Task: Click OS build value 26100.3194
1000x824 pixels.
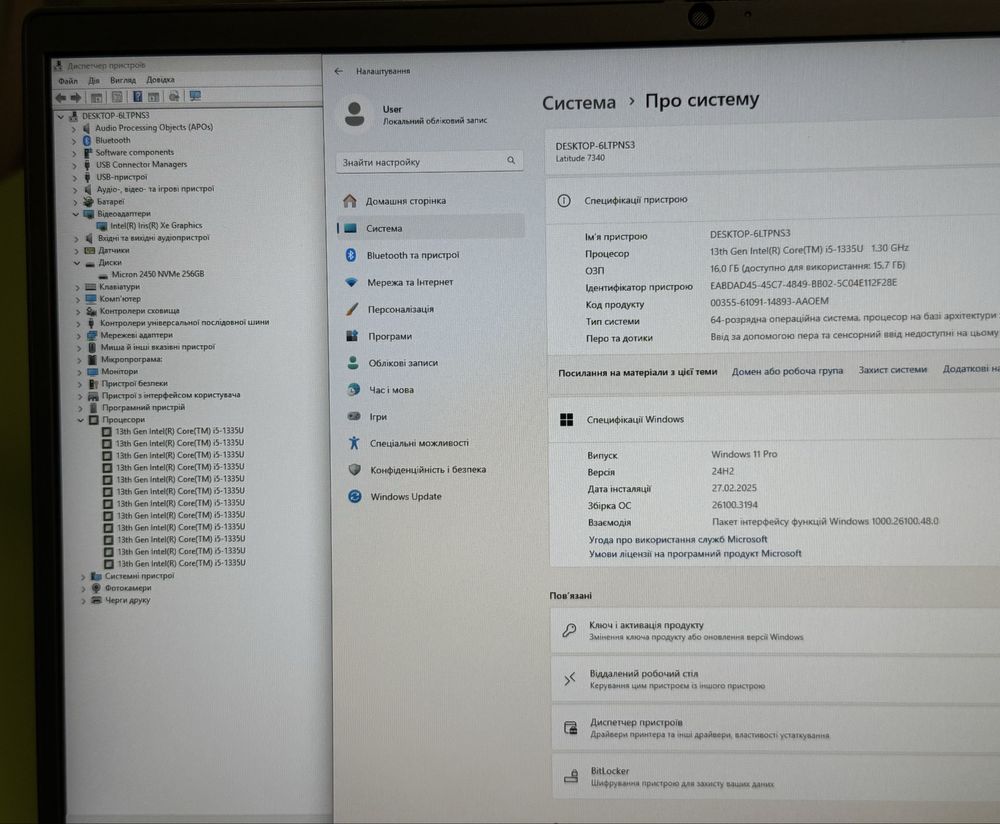Action: (x=735, y=504)
